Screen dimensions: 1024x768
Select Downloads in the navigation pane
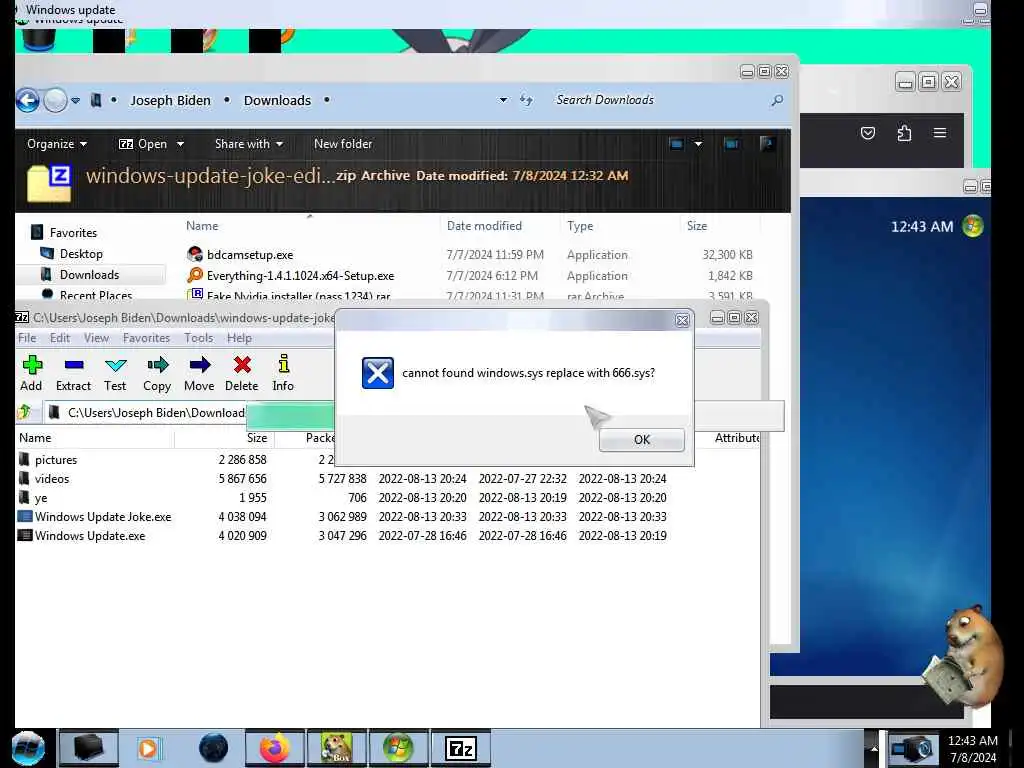coord(89,274)
